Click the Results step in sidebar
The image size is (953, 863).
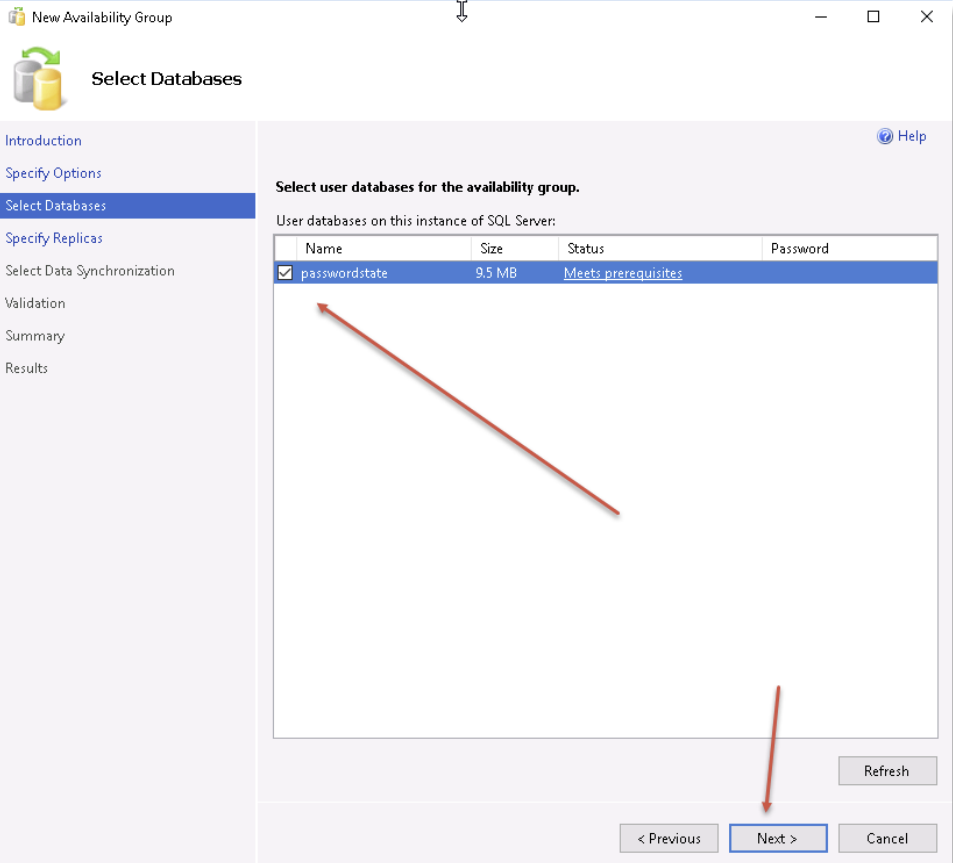(x=26, y=368)
